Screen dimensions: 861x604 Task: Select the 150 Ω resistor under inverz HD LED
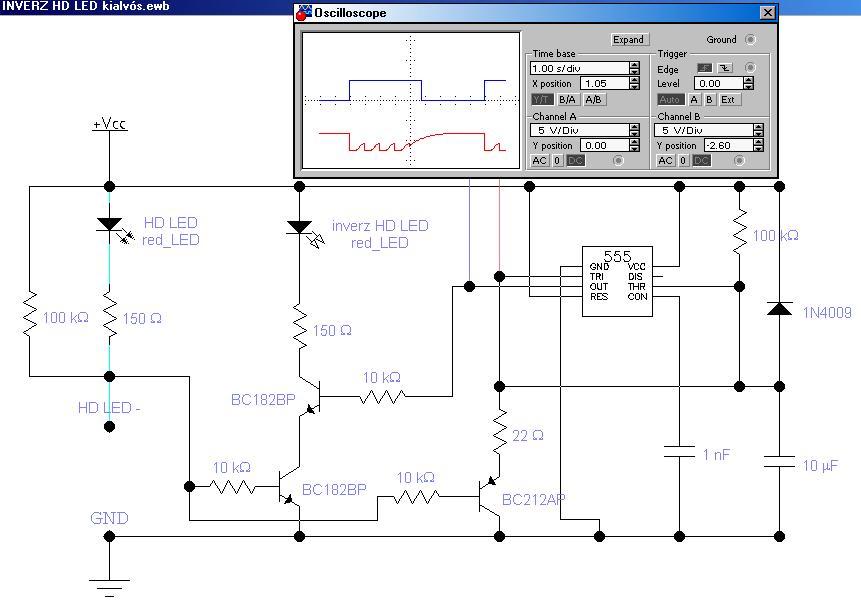pos(299,326)
